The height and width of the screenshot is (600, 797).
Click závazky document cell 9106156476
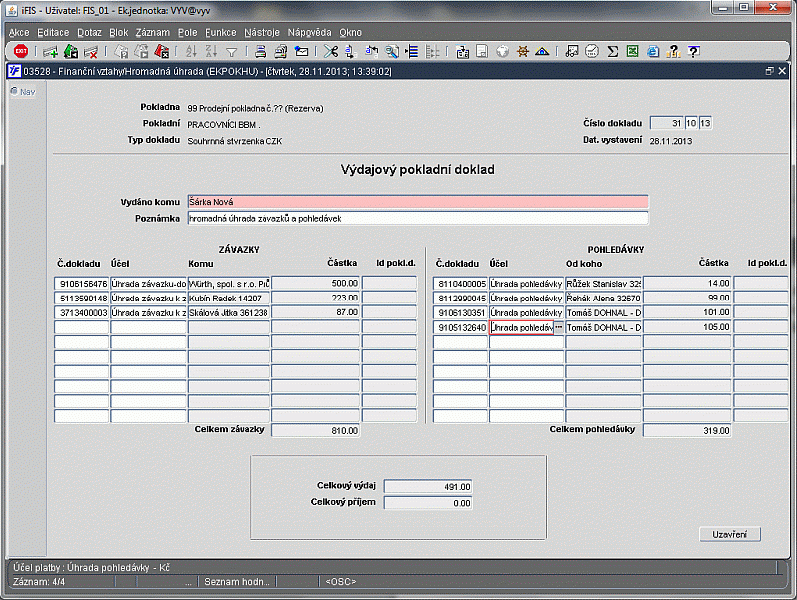coord(82,284)
